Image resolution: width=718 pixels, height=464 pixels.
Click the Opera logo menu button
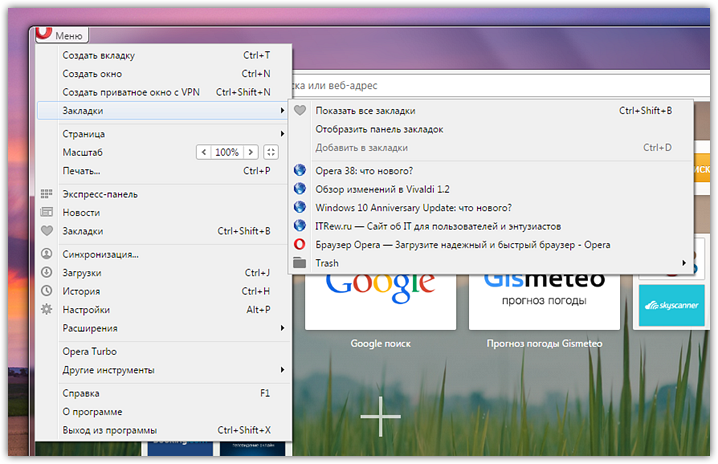click(62, 35)
